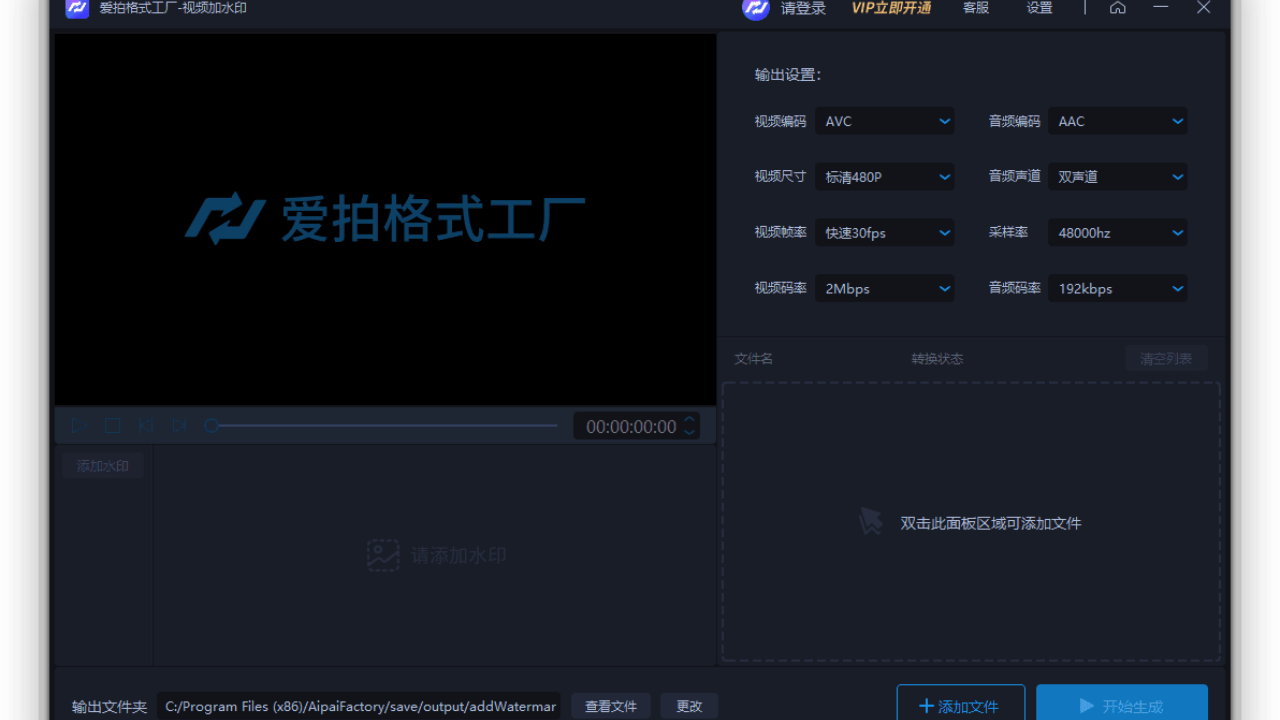1280x720 pixels.
Task: Step to next frame in preview
Action: [x=179, y=425]
